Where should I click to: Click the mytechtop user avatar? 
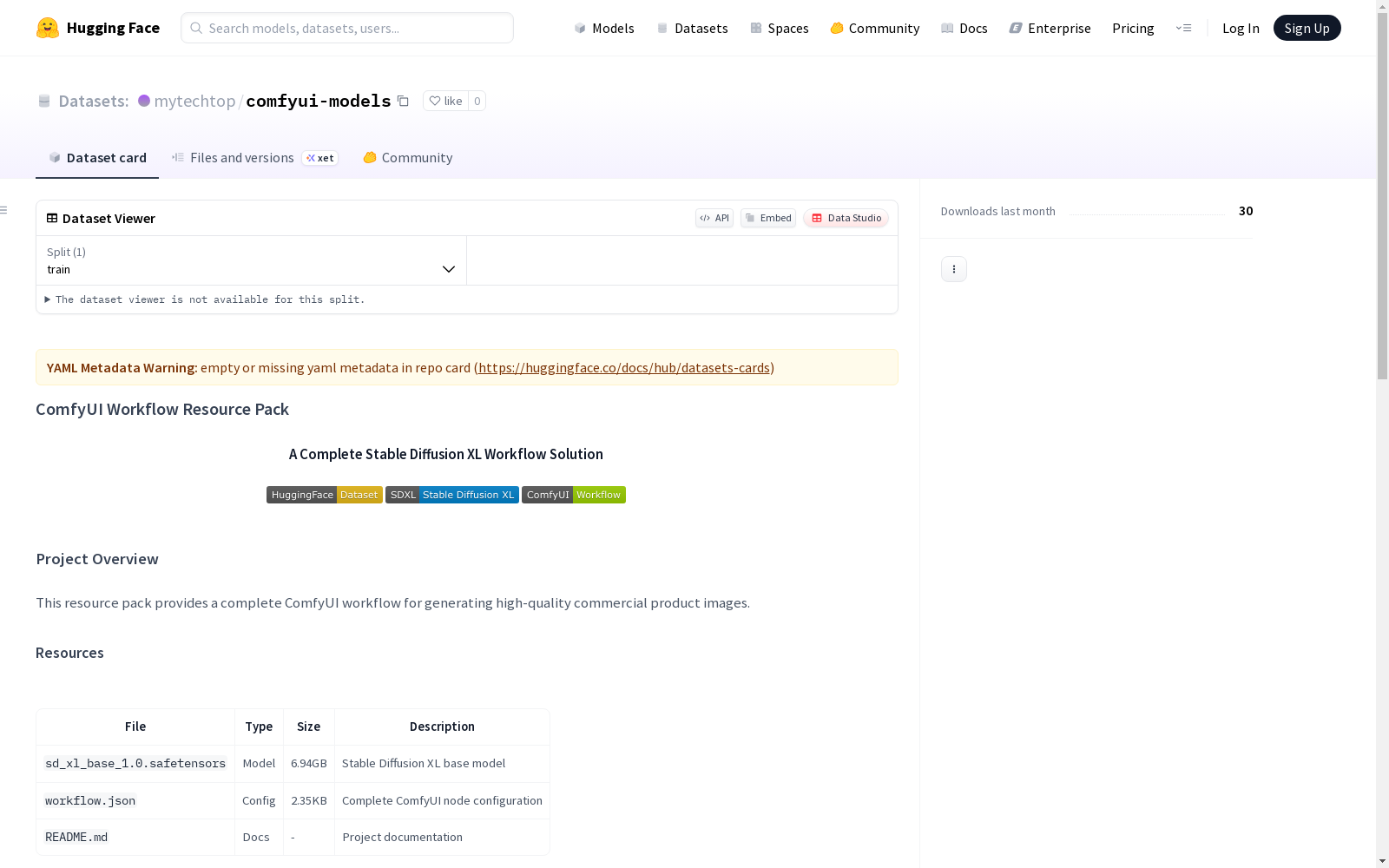pyautogui.click(x=144, y=101)
